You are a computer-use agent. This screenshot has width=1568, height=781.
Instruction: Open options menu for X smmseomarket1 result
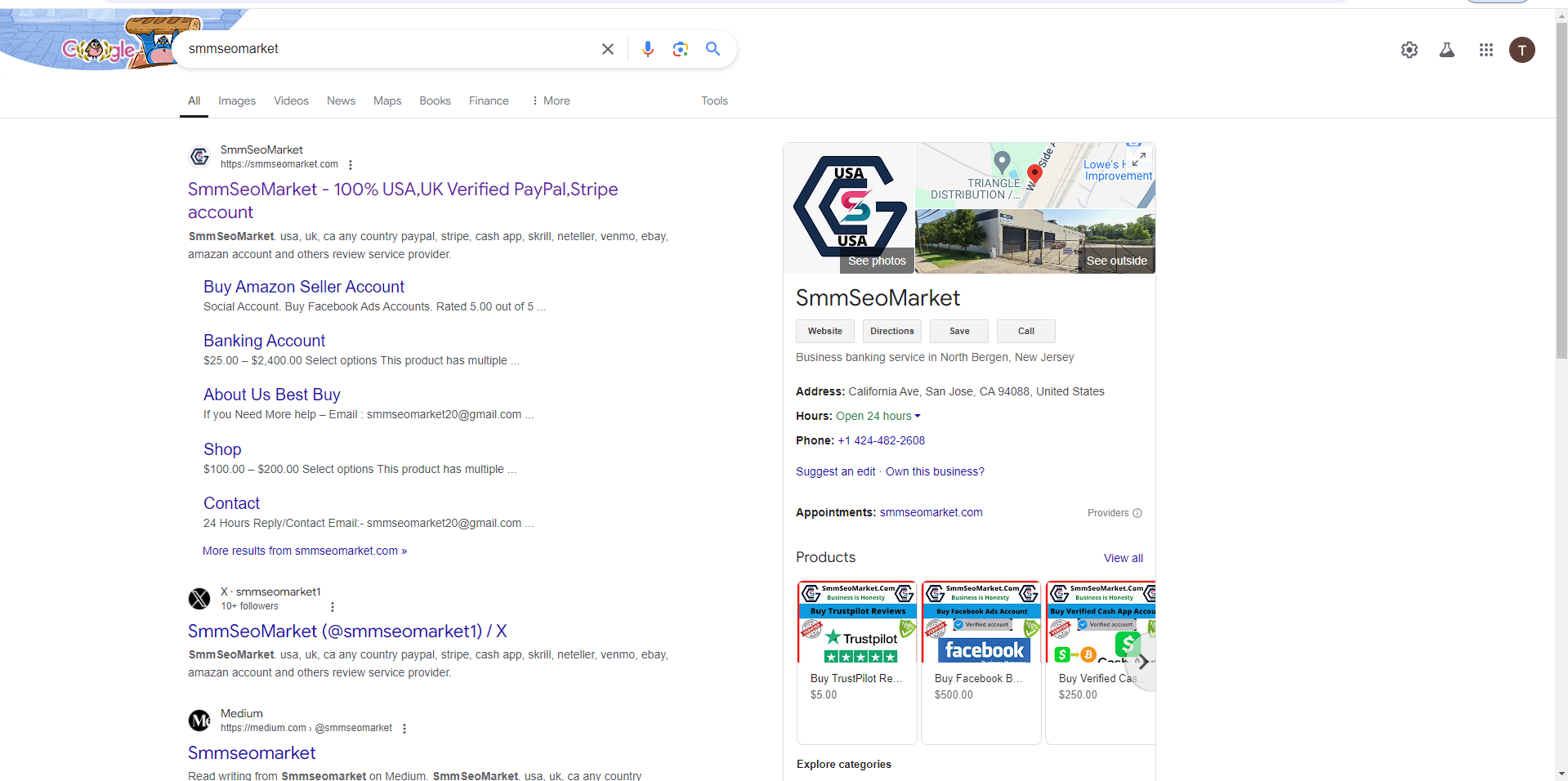point(333,607)
